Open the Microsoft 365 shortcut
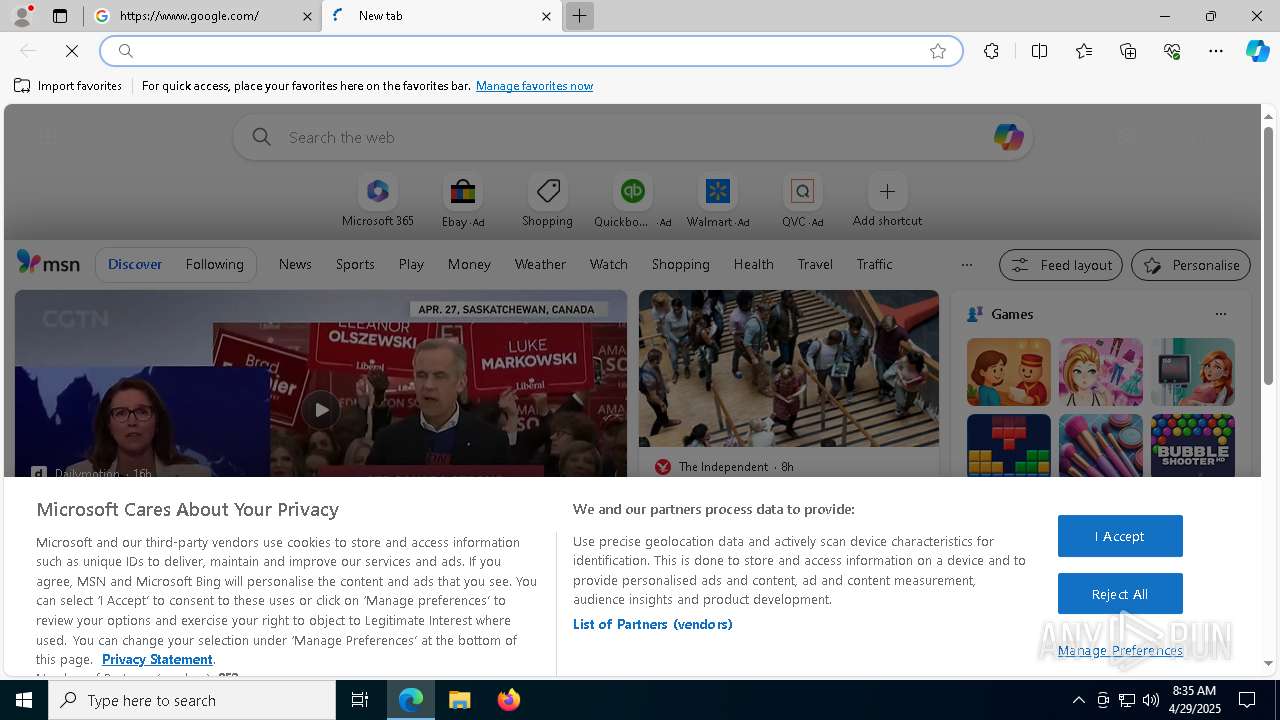1280x720 pixels. [x=377, y=201]
